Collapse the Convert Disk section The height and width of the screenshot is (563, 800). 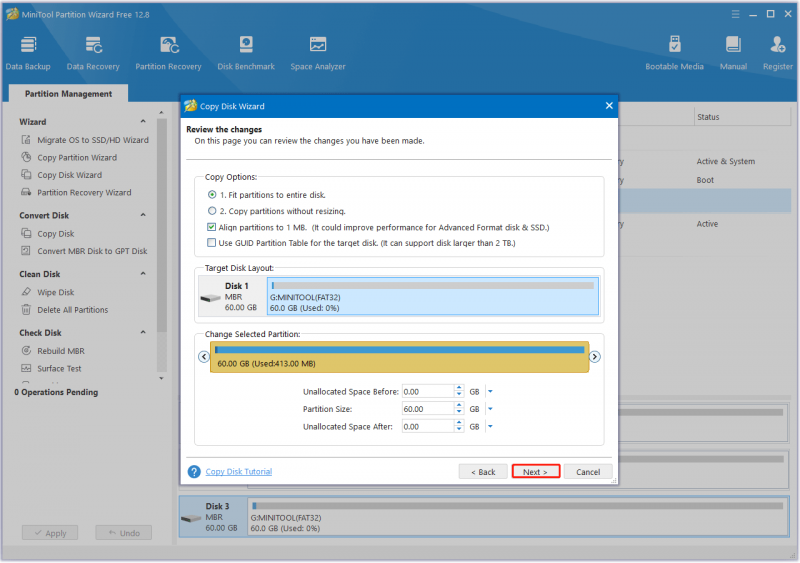(143, 215)
